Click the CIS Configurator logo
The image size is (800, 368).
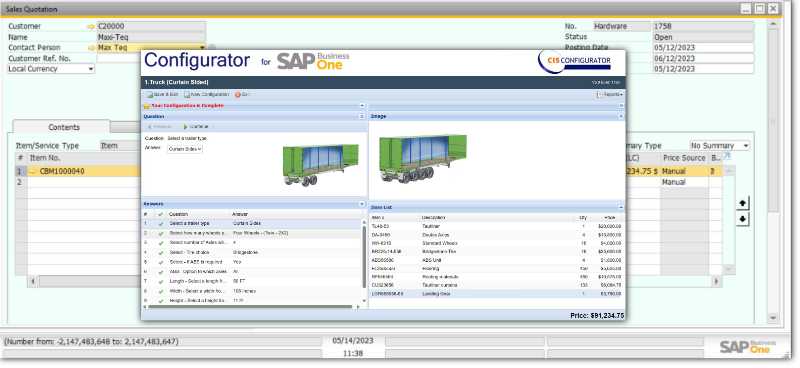(x=574, y=61)
